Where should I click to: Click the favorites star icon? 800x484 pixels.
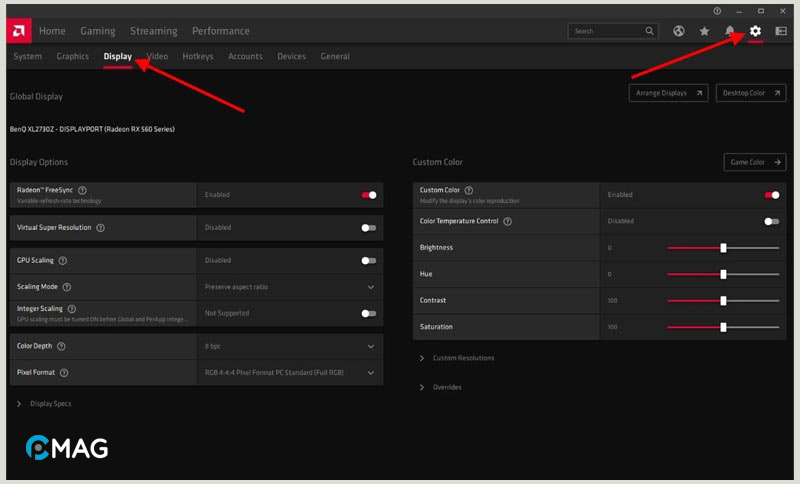(704, 31)
